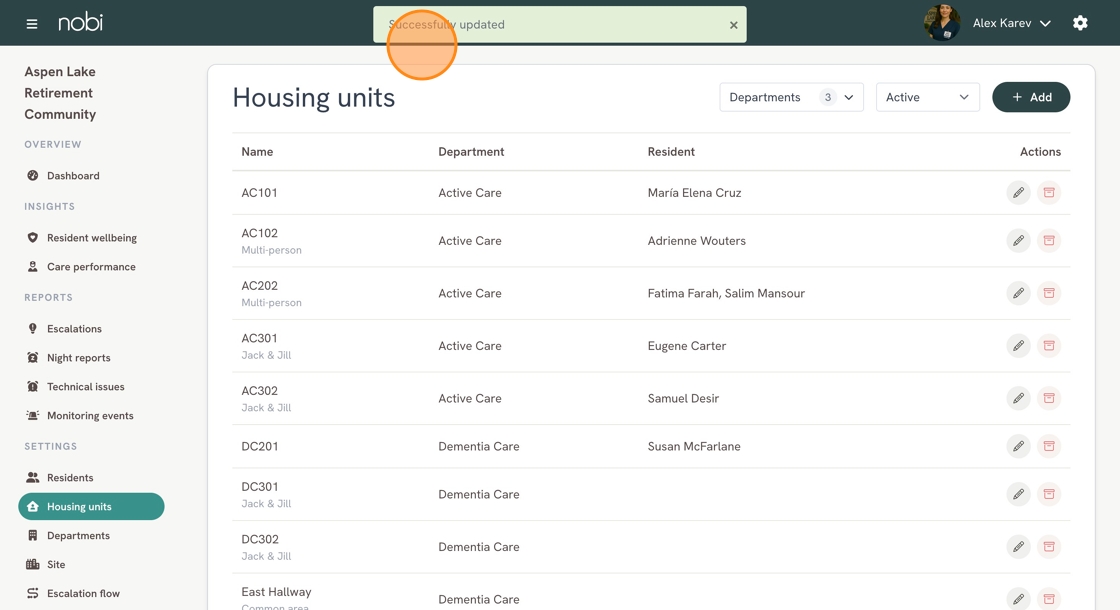Open Monitoring events report
The image size is (1120, 610).
coord(91,416)
